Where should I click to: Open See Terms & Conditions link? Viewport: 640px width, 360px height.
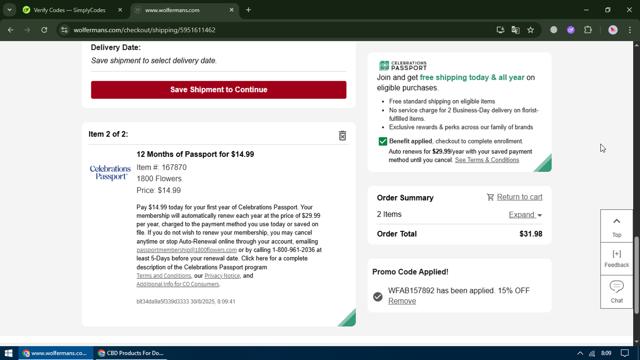click(487, 160)
